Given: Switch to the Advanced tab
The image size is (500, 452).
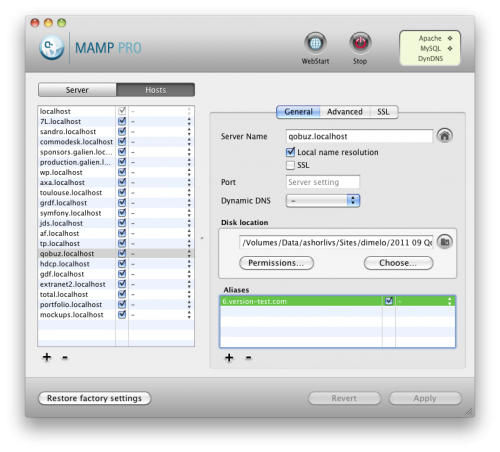Looking at the screenshot, I should point(345,112).
